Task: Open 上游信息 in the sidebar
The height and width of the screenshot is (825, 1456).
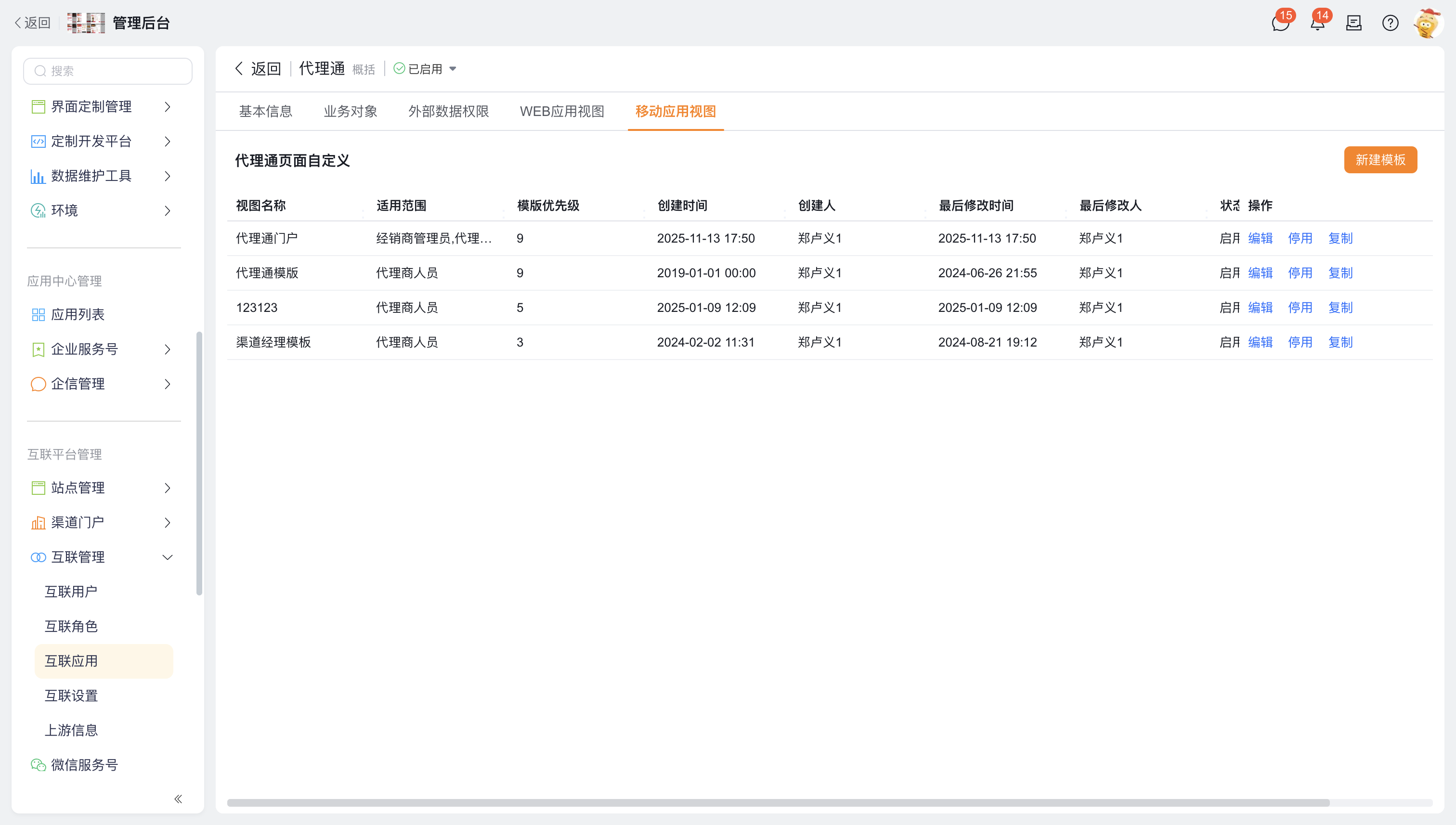Action: 71,730
